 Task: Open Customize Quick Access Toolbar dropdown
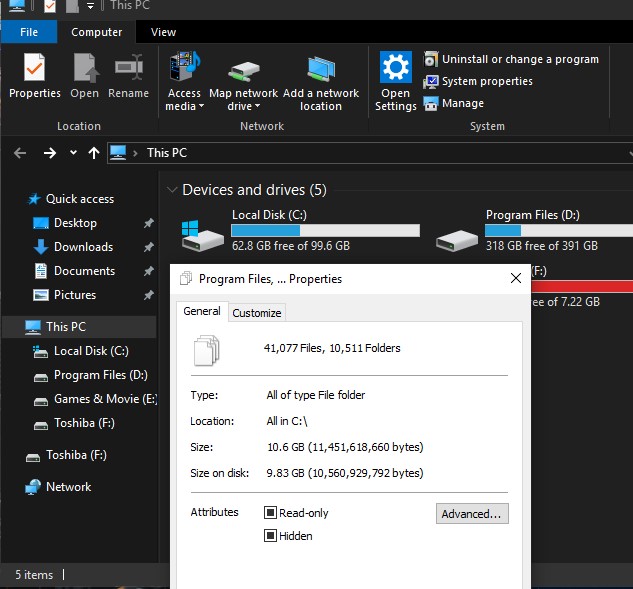tap(90, 6)
